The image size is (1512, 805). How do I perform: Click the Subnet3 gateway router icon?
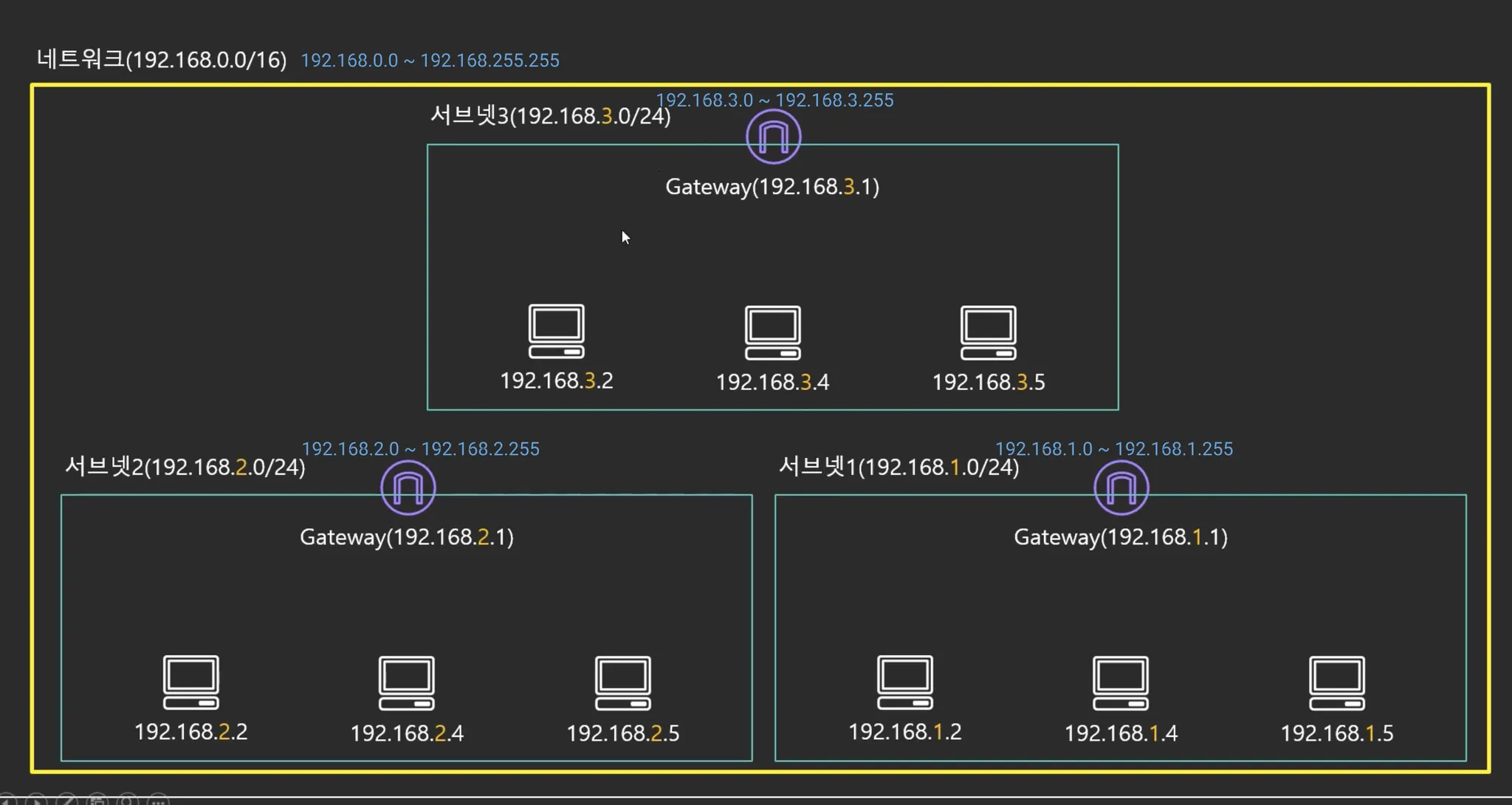coord(773,137)
